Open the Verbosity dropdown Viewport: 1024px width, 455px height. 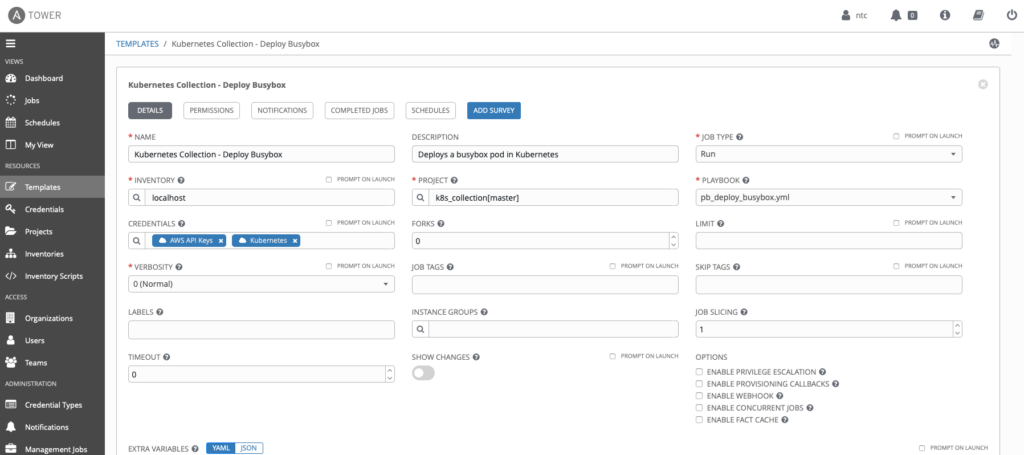click(x=261, y=284)
